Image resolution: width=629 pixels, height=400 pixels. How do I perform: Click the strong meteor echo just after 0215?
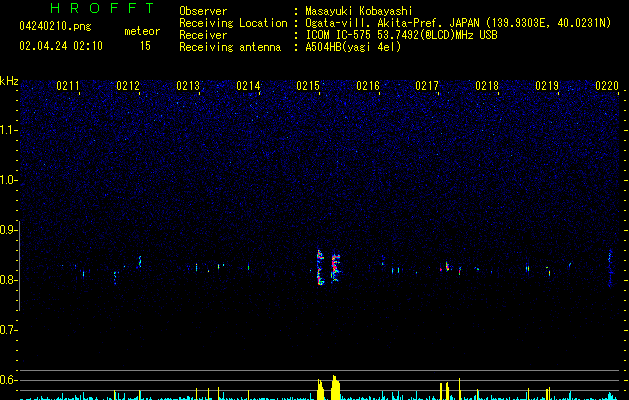point(320,268)
